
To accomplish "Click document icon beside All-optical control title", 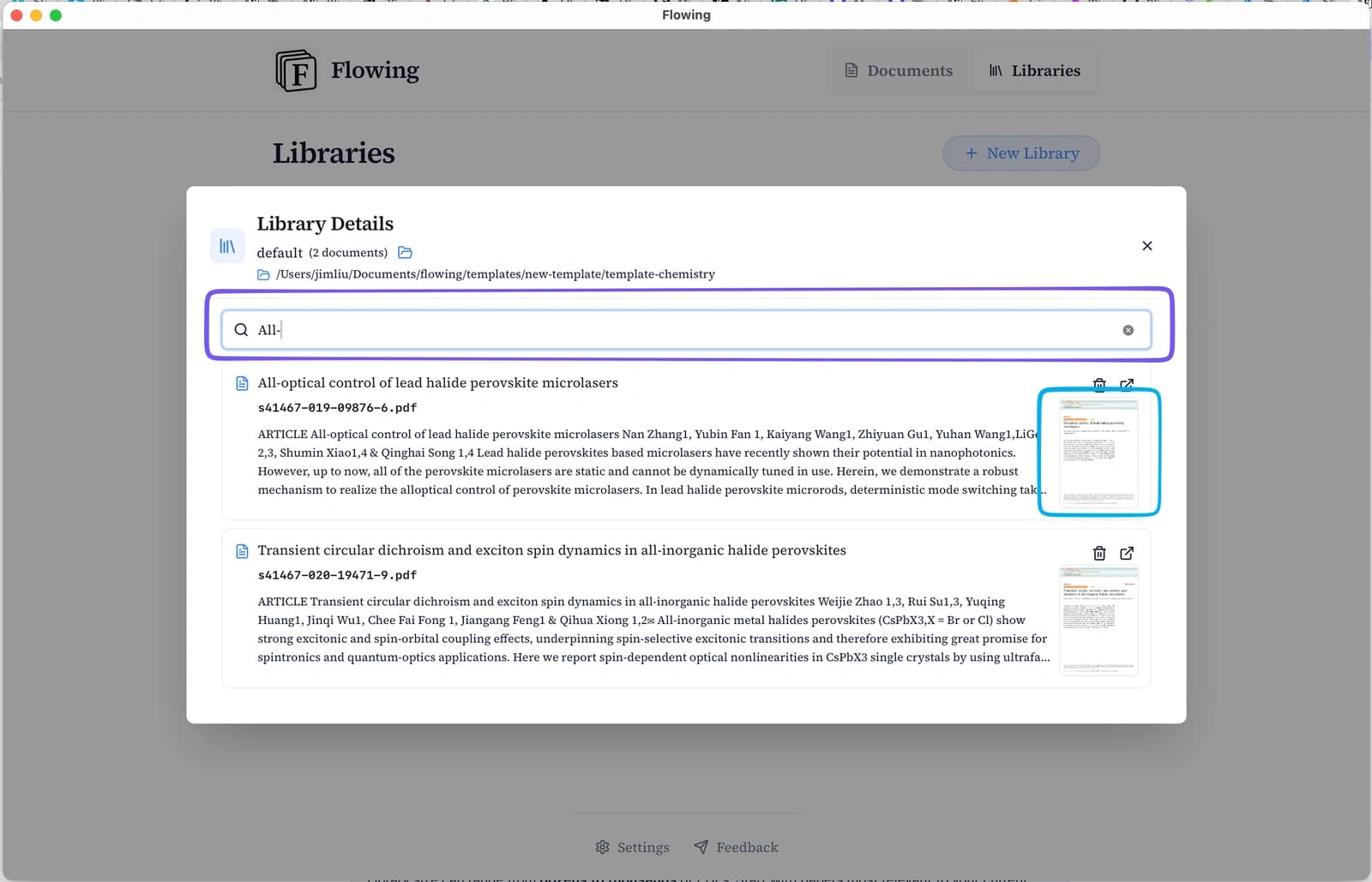I will [242, 383].
